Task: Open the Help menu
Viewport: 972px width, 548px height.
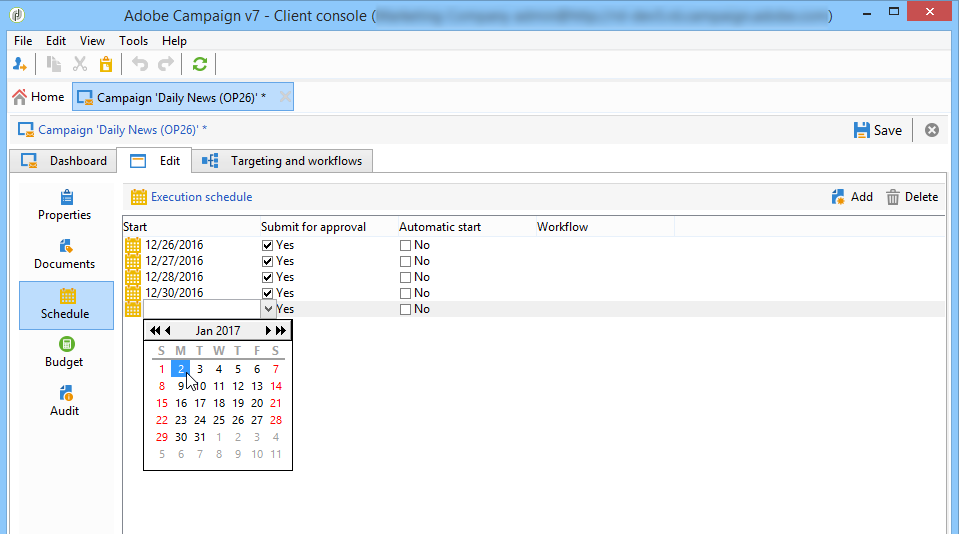Action: click(x=174, y=41)
